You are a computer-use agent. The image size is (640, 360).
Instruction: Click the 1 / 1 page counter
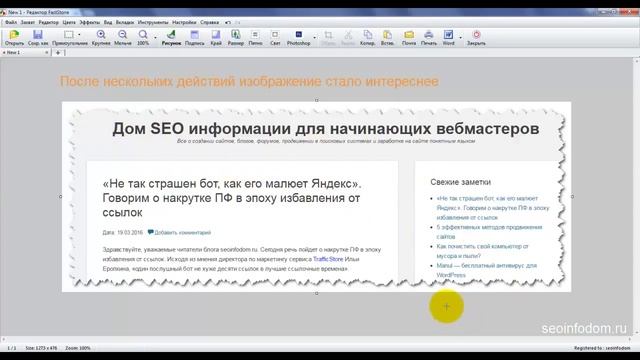click(x=12, y=348)
